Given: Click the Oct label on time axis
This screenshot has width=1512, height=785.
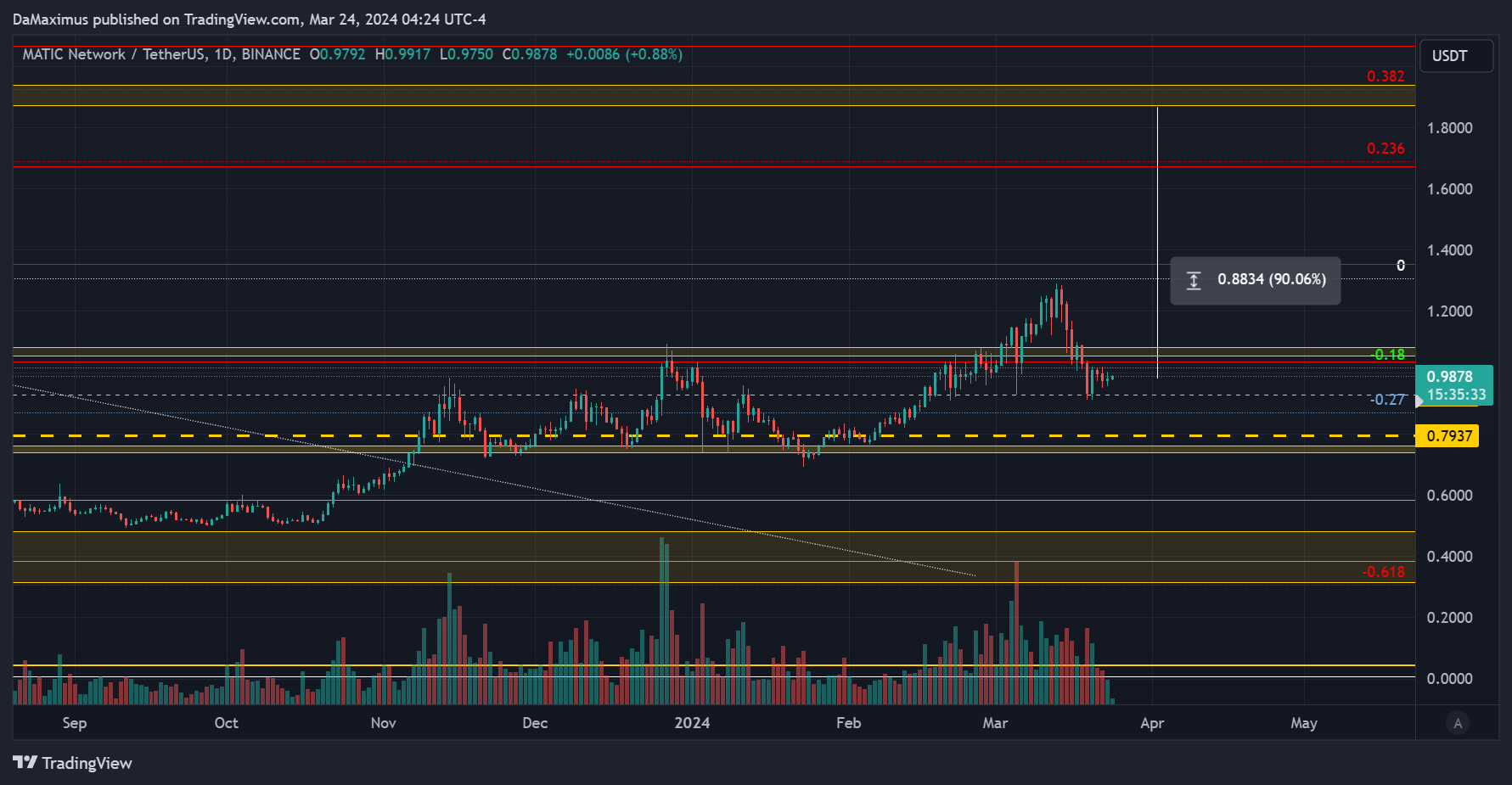Looking at the screenshot, I should click(227, 723).
